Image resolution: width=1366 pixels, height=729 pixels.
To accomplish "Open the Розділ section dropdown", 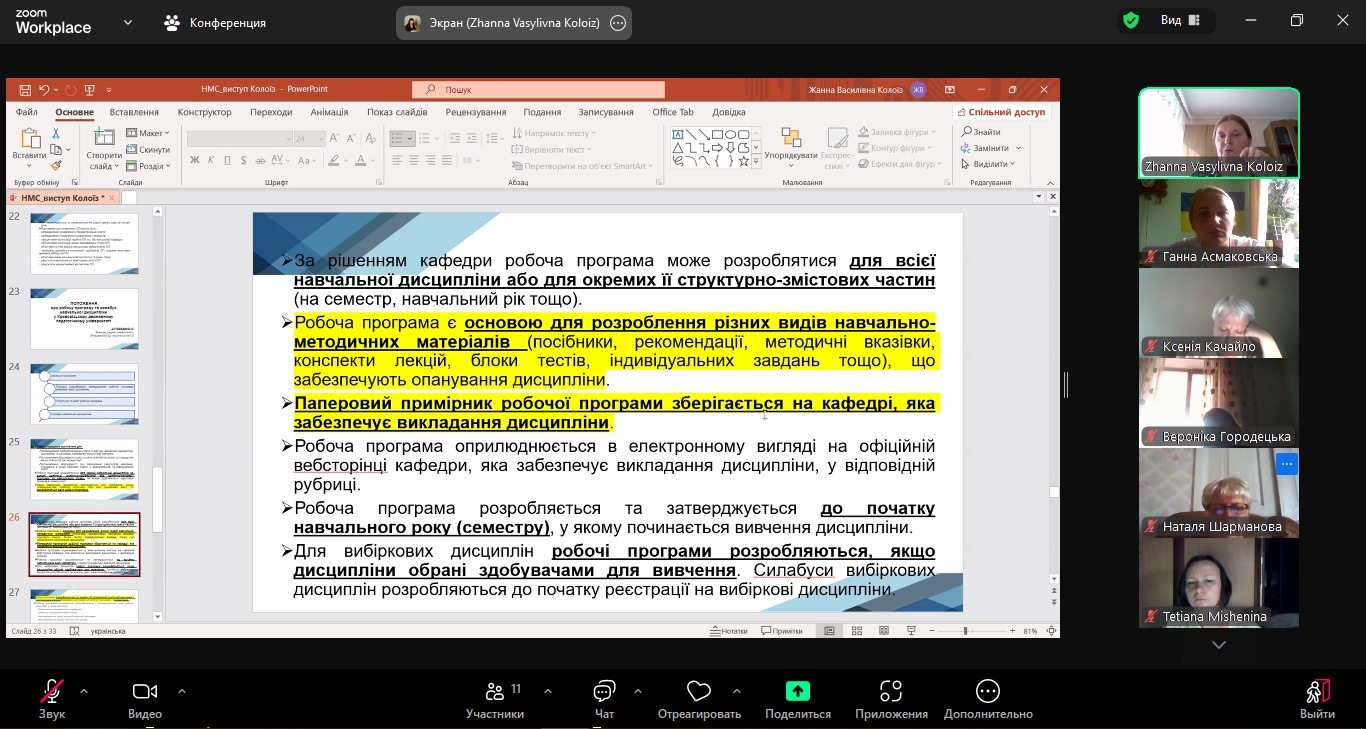I will pos(148,166).
